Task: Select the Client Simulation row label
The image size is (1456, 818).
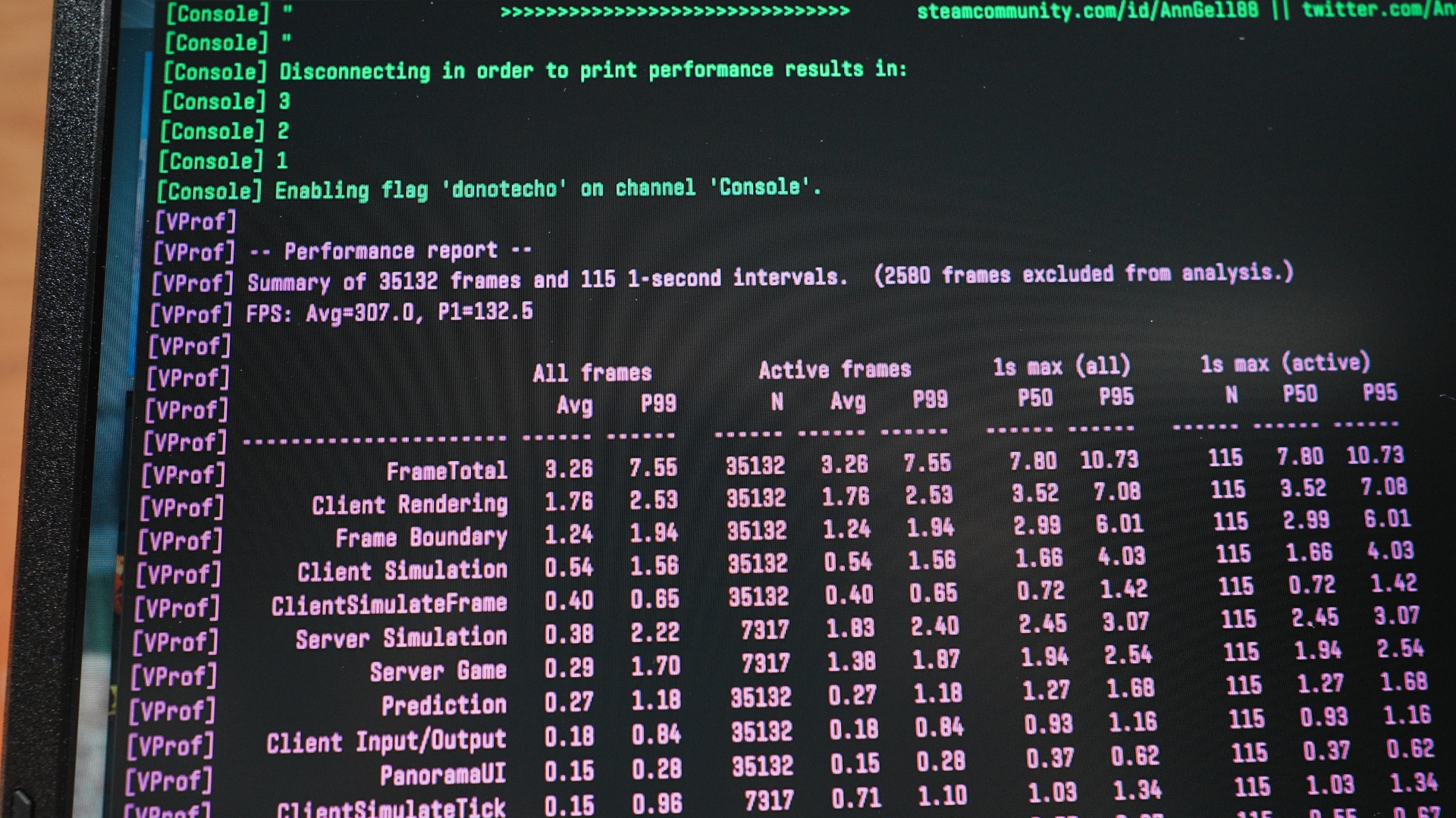Action: tap(402, 571)
